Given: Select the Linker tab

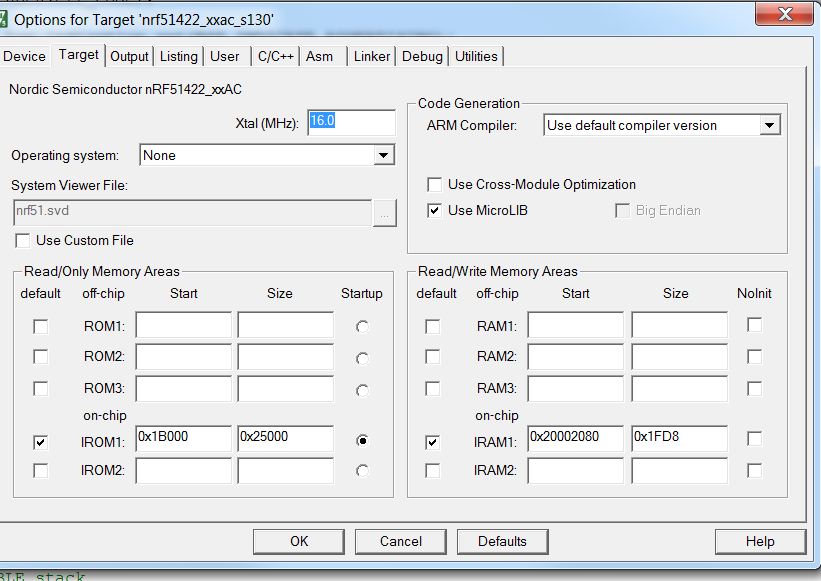Looking at the screenshot, I should coord(372,57).
